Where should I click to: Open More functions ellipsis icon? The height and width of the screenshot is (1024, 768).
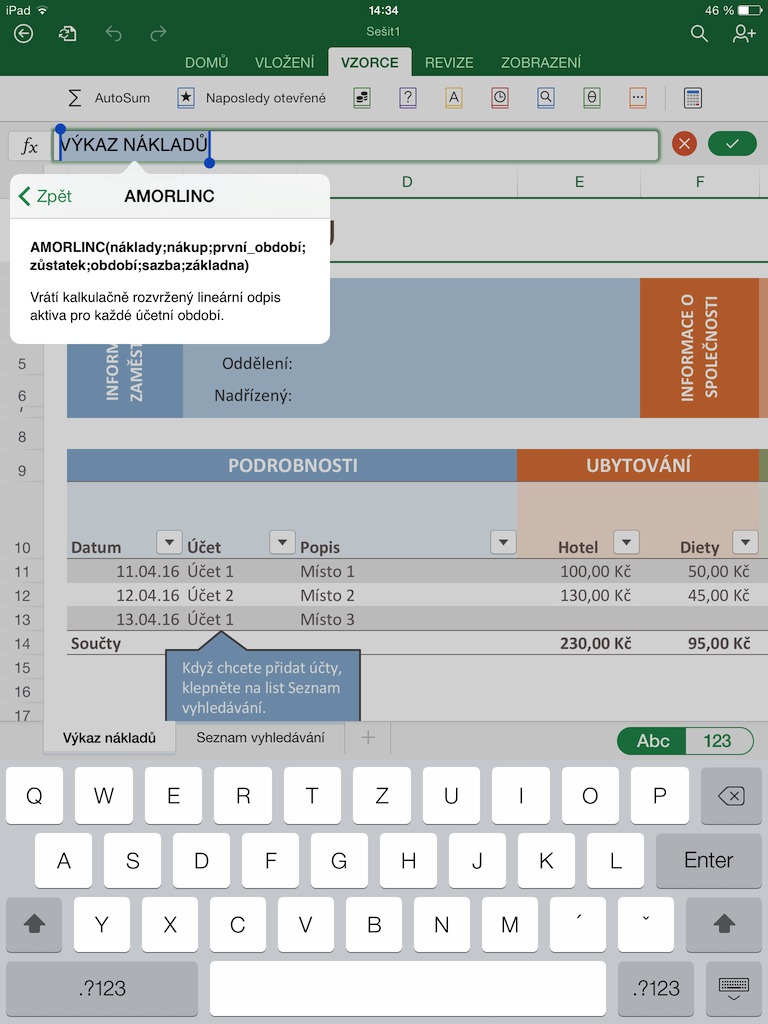pyautogui.click(x=638, y=98)
